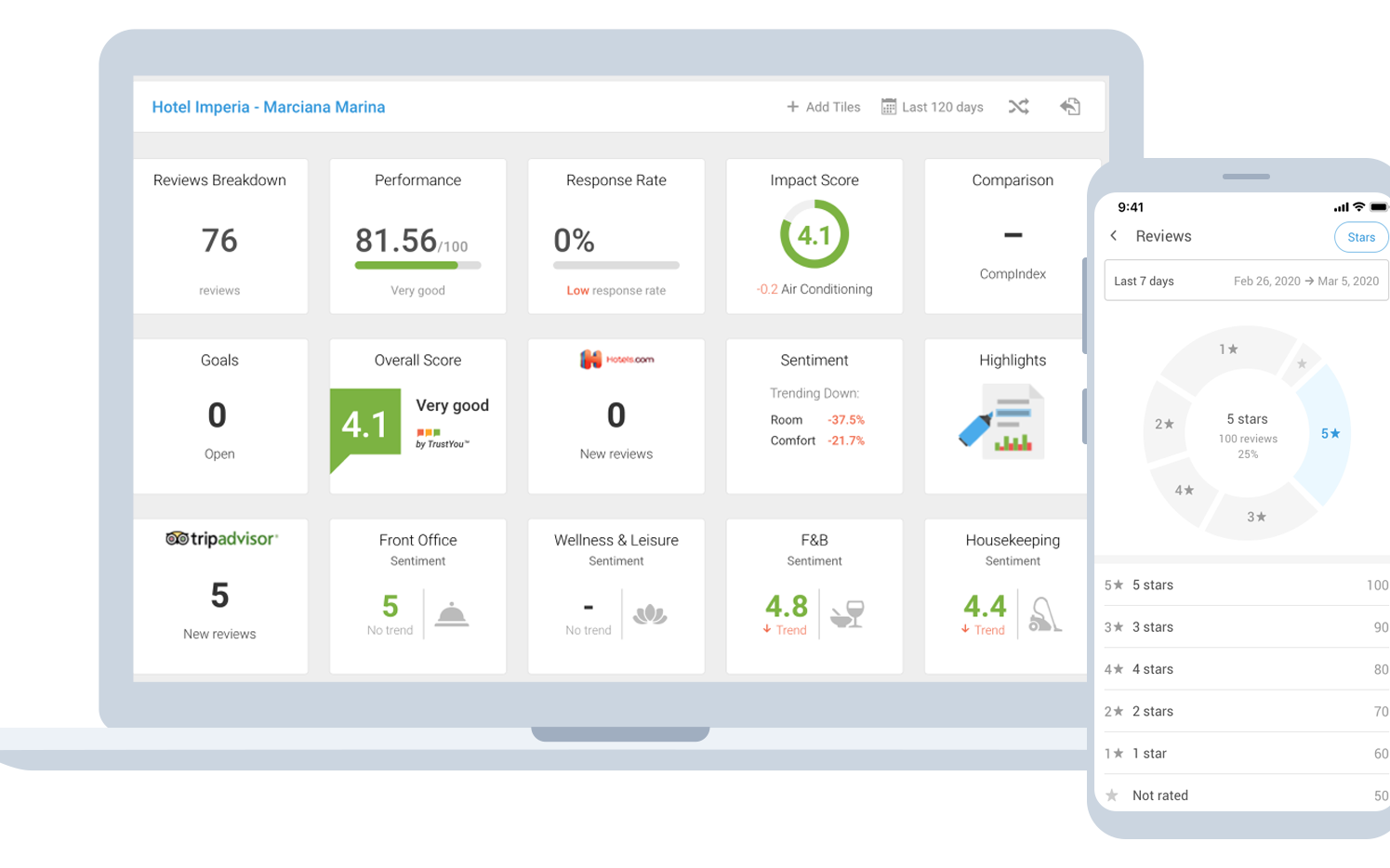Click the Add Tiles plus icon
Image resolution: width=1390 pixels, height=868 pixels.
tap(792, 107)
